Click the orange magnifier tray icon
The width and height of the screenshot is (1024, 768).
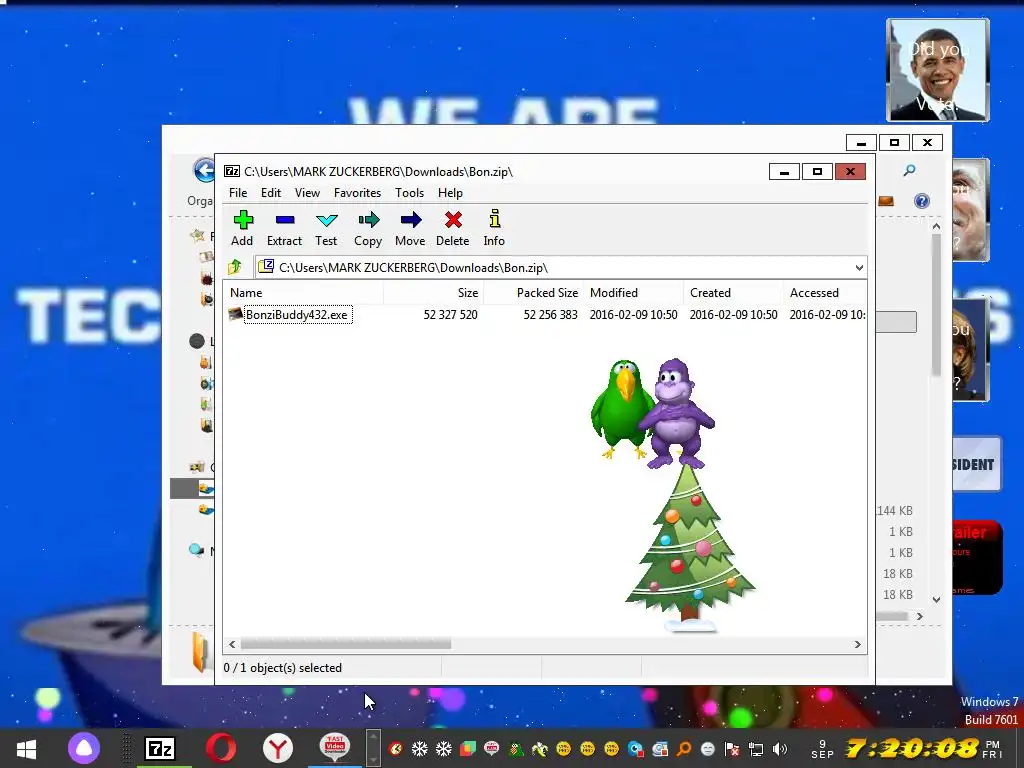click(684, 748)
